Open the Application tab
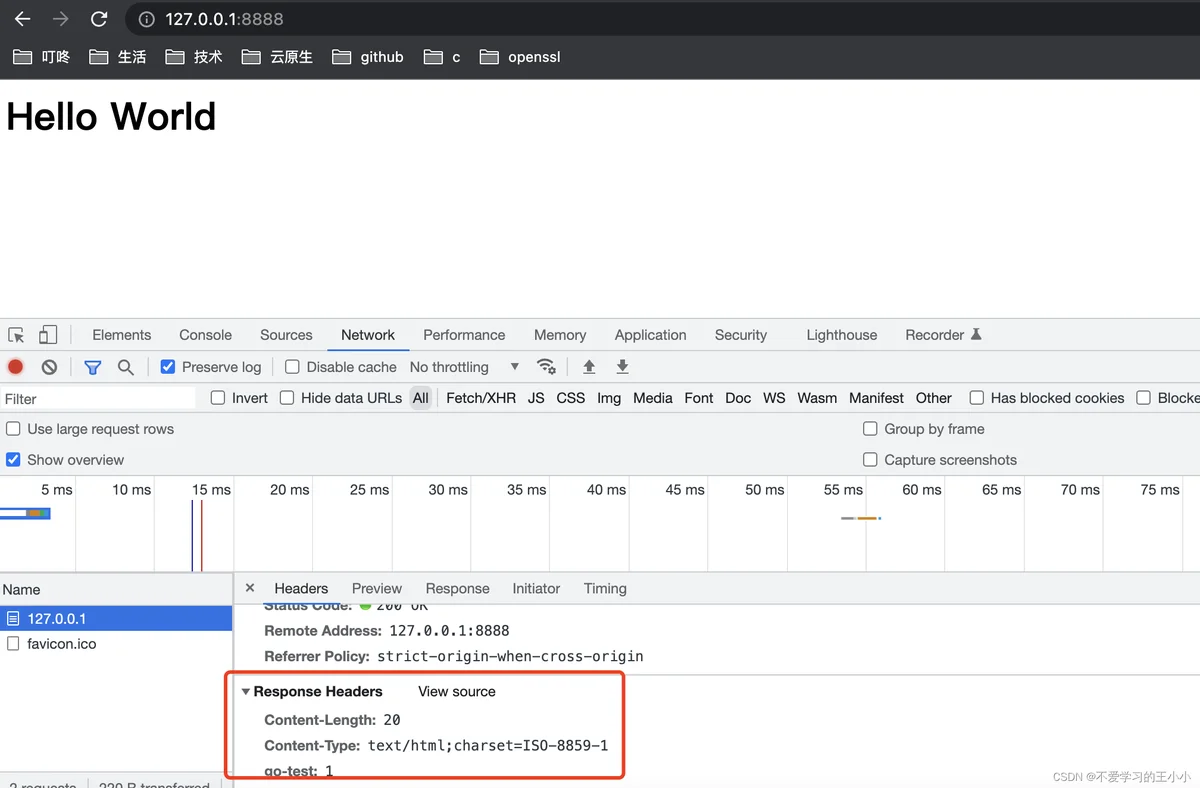Screen dimensions: 1200x788 pos(651,335)
